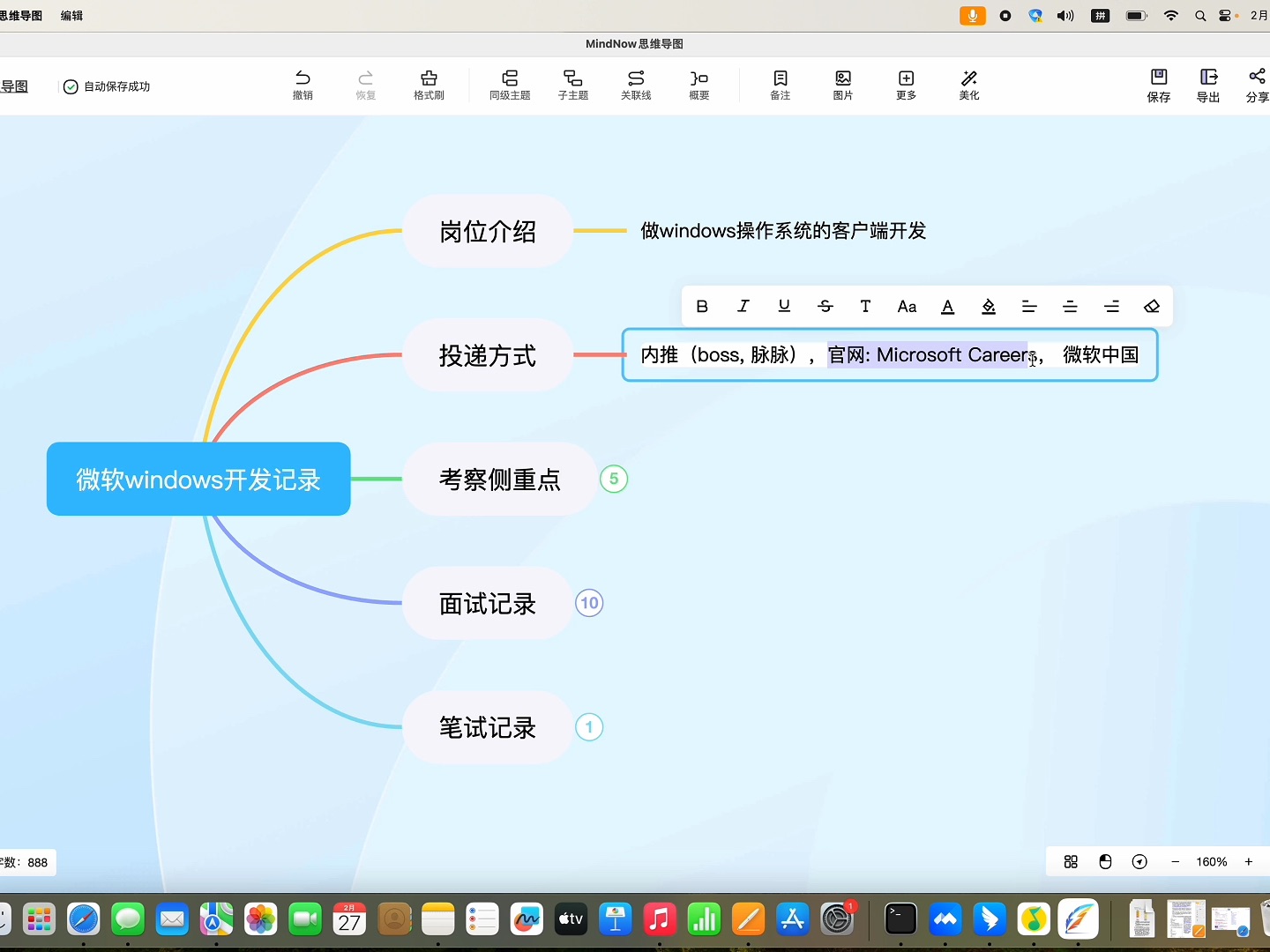Expand the 5 children of 考察侧重点
The width and height of the screenshot is (1270, 952).
(614, 479)
